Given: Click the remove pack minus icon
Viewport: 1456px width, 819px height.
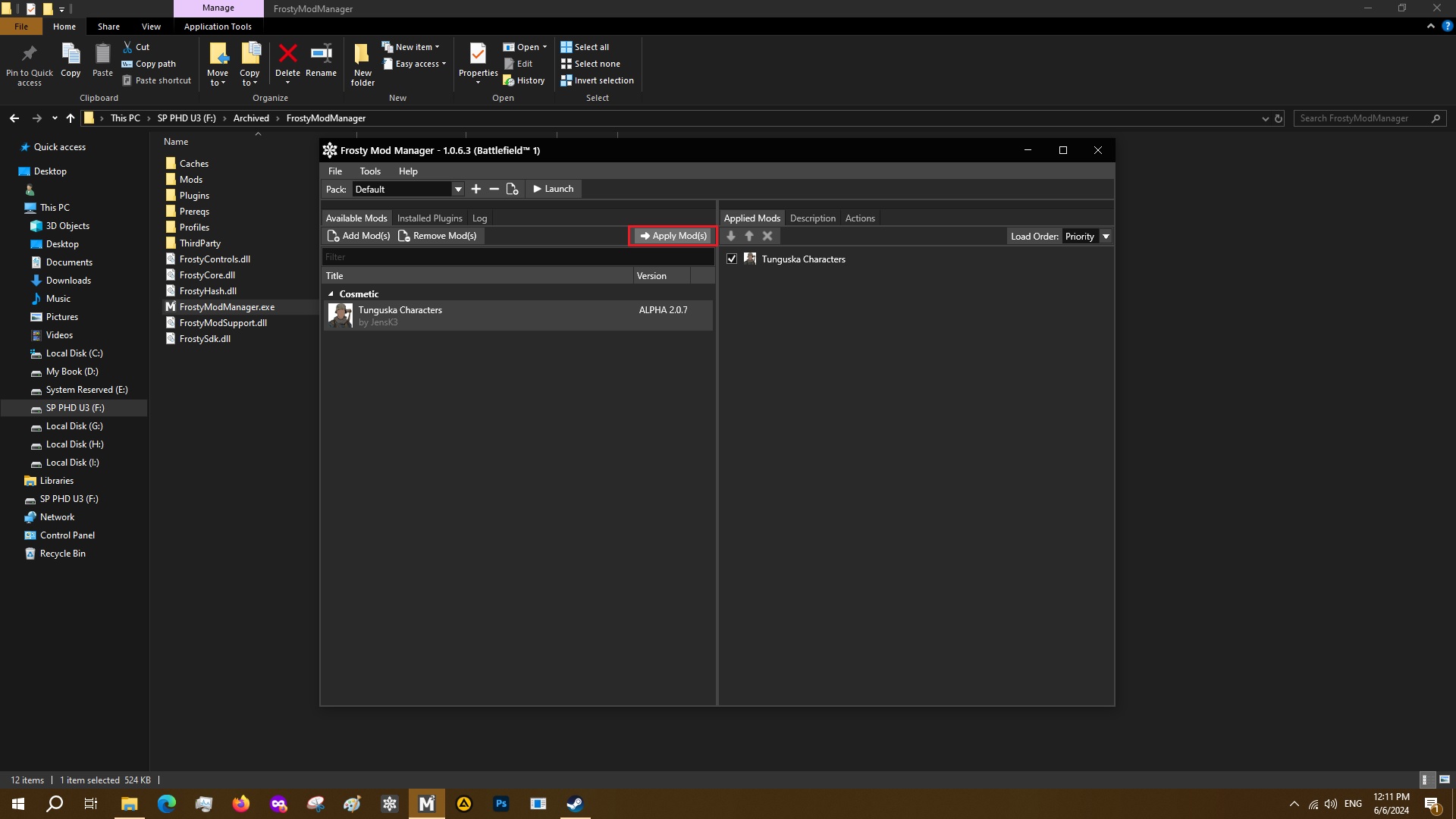Looking at the screenshot, I should [494, 189].
